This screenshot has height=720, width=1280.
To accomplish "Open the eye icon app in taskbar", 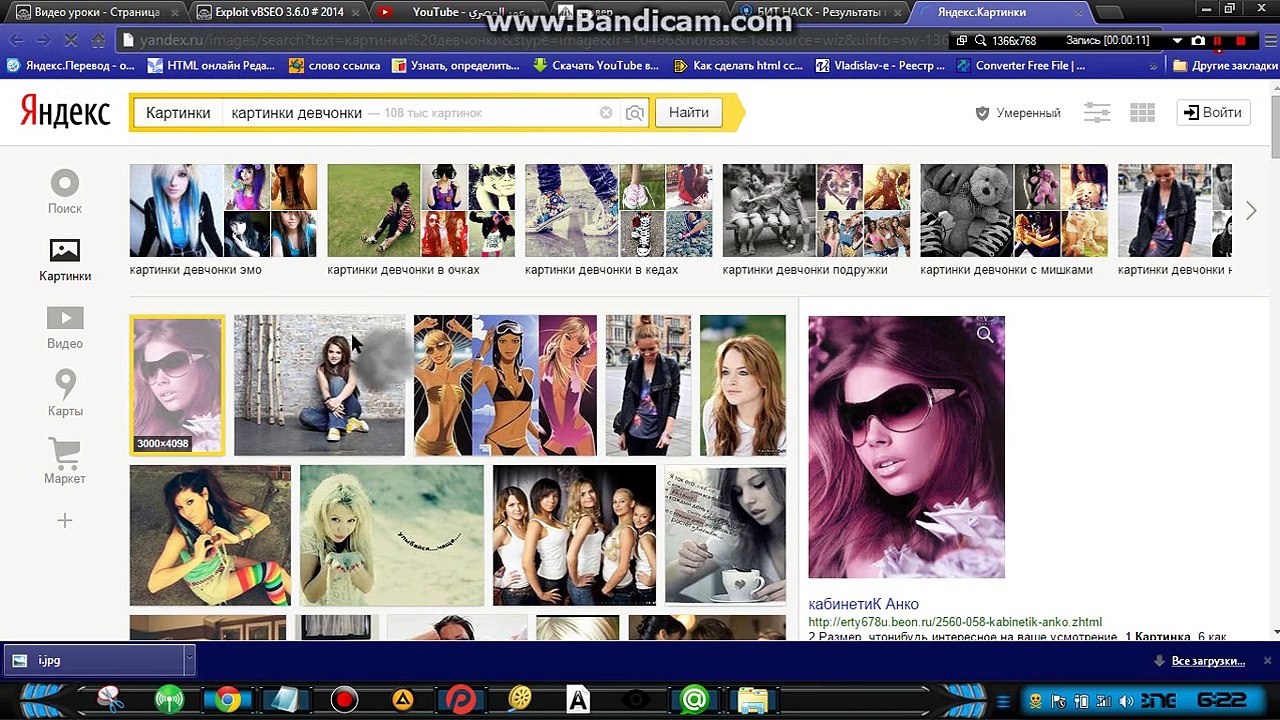I will [636, 700].
